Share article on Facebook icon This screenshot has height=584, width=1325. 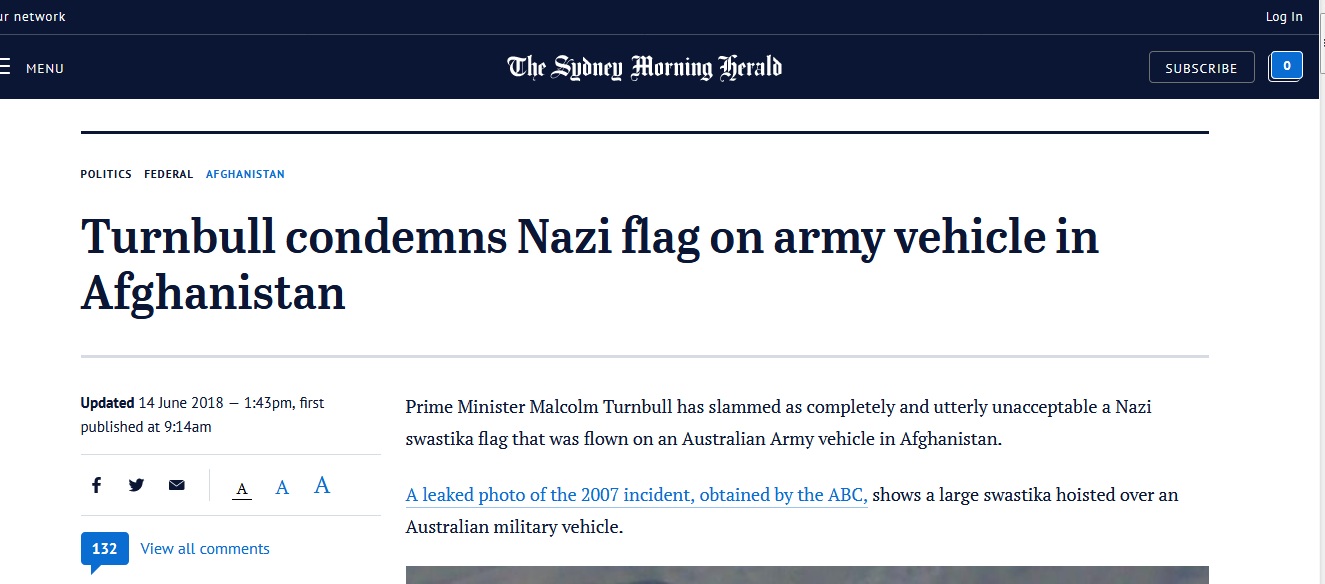click(x=96, y=485)
